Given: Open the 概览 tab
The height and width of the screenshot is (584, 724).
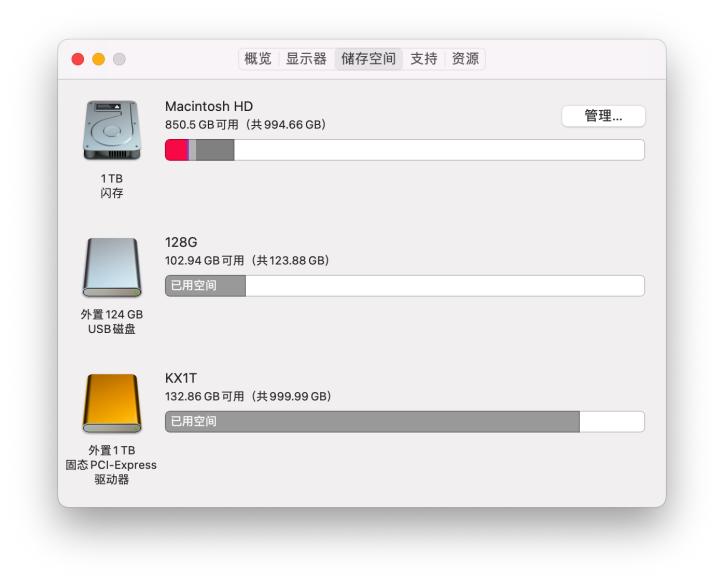Looking at the screenshot, I should (258, 59).
